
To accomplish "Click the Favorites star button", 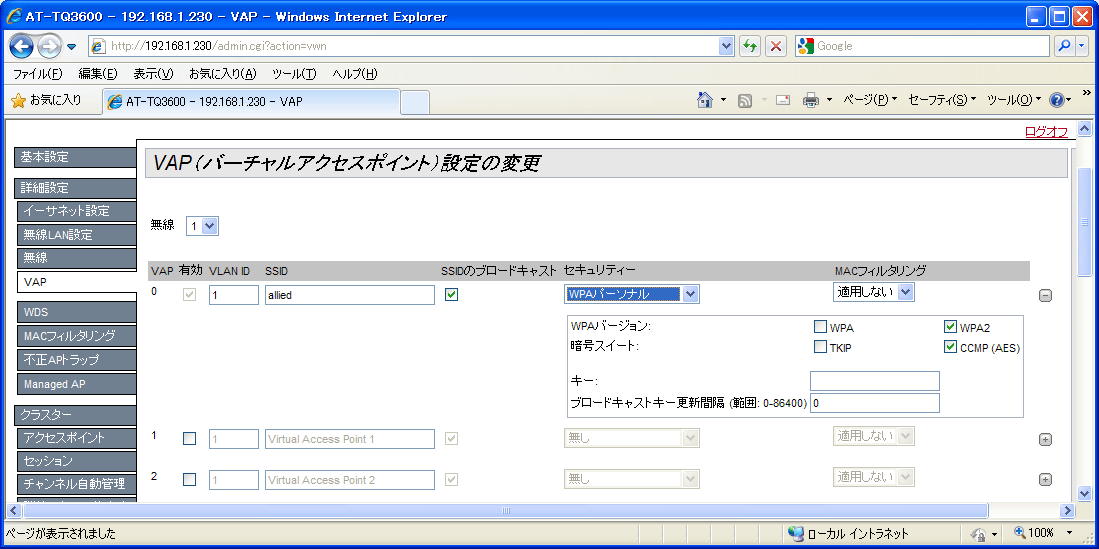I will pos(46,100).
